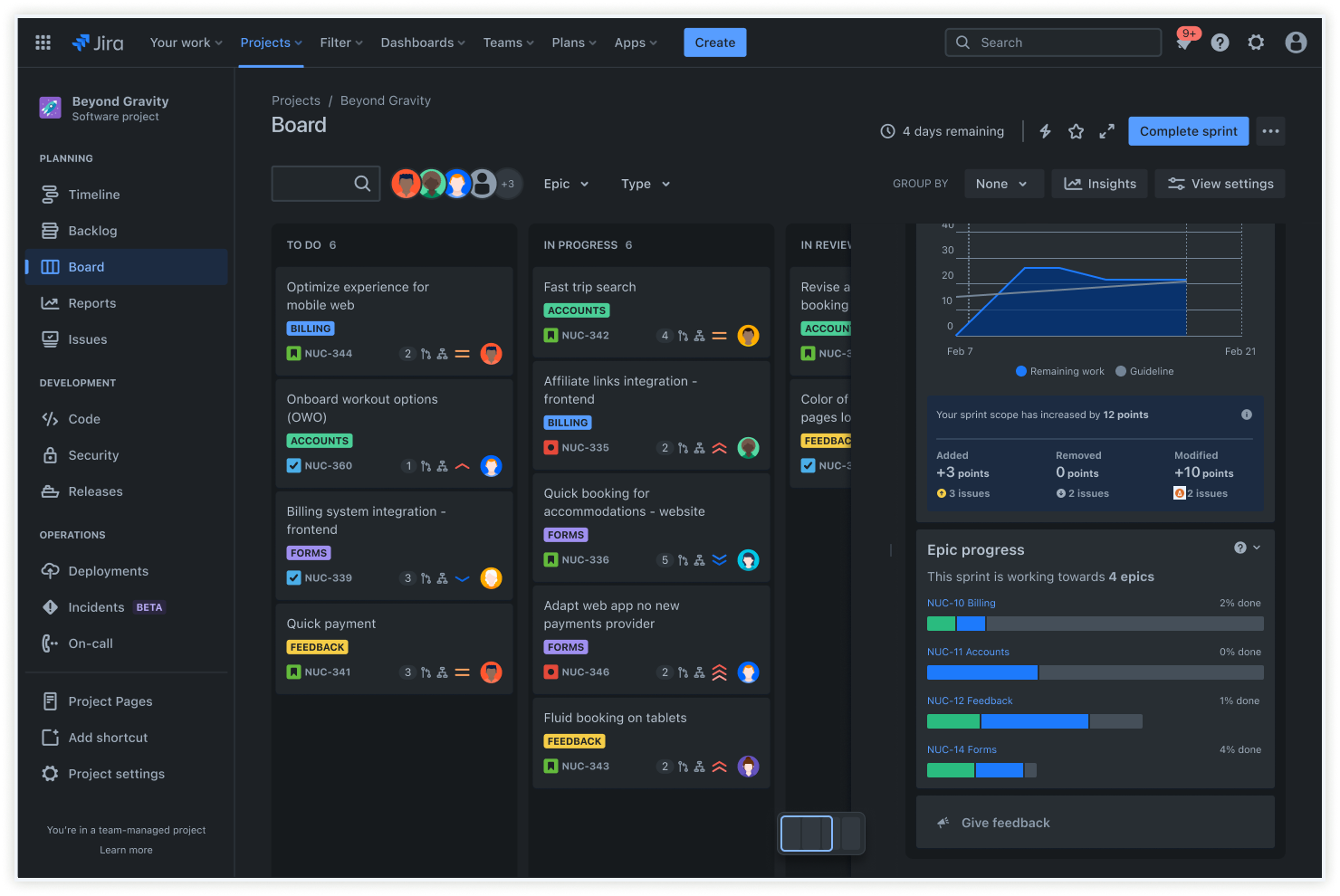Open Reports from the project sidebar
The width and height of the screenshot is (1340, 896).
coord(91,302)
